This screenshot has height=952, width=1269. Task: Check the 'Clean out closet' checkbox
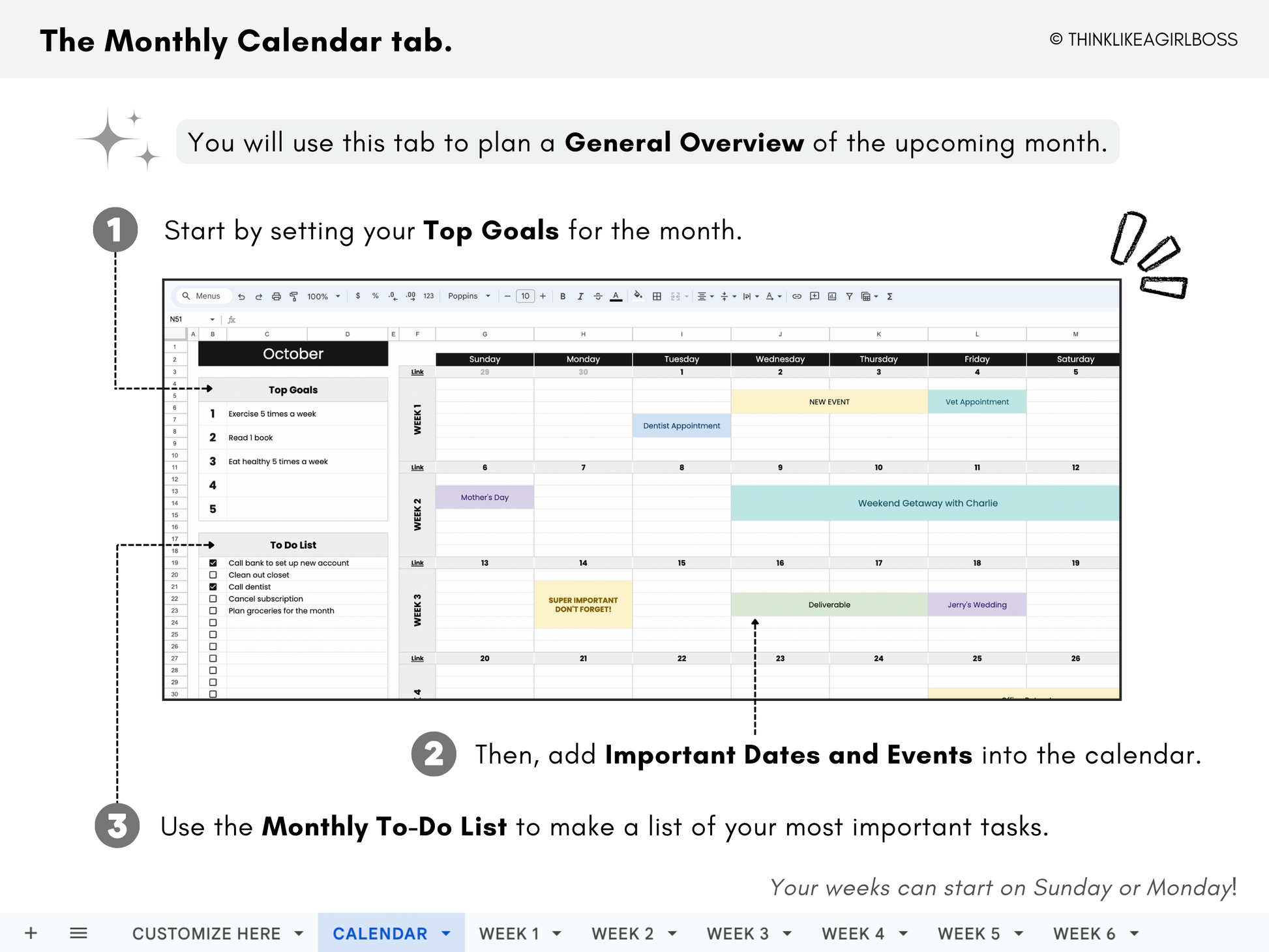[x=213, y=575]
